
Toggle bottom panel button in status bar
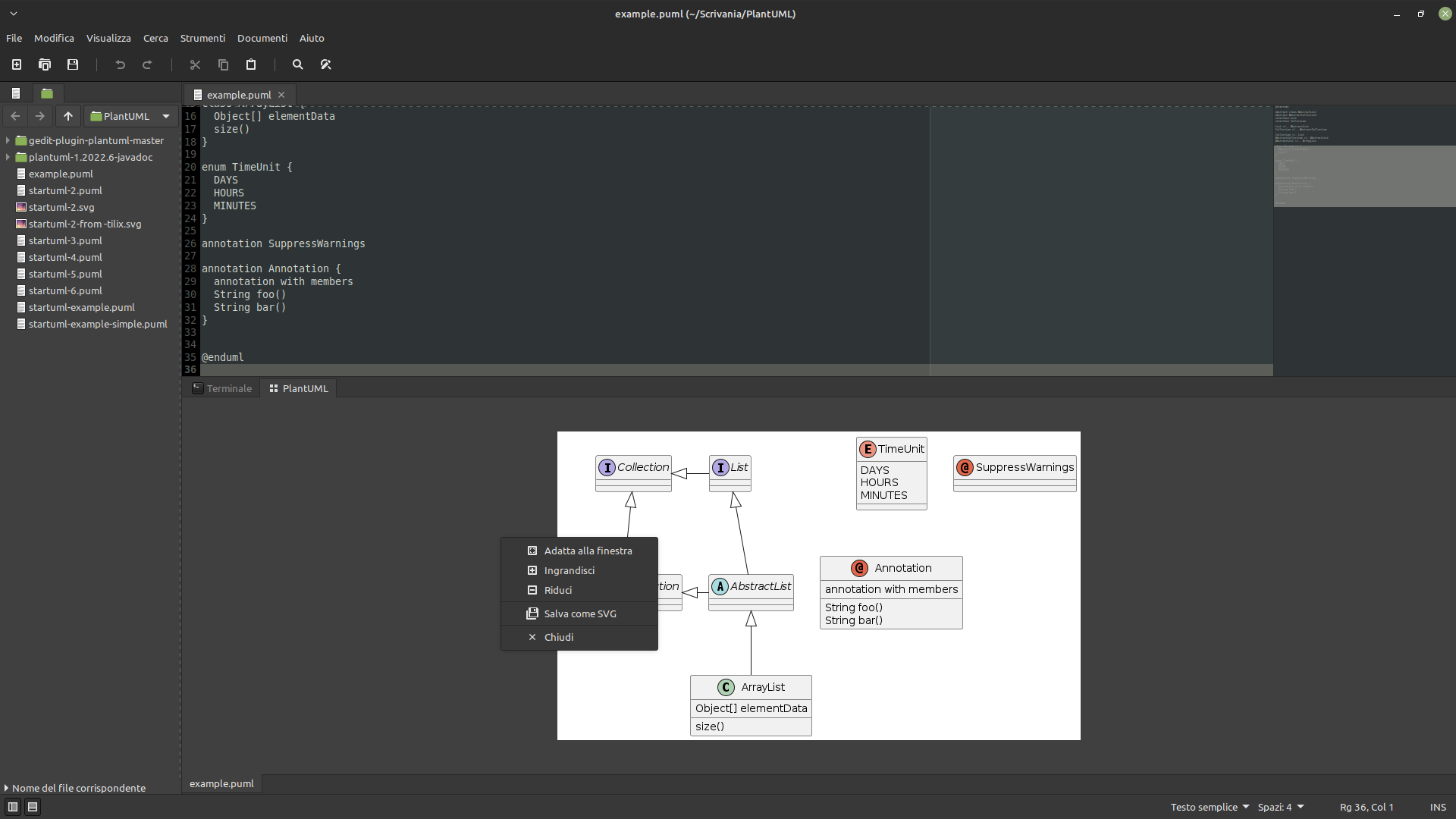(33, 807)
